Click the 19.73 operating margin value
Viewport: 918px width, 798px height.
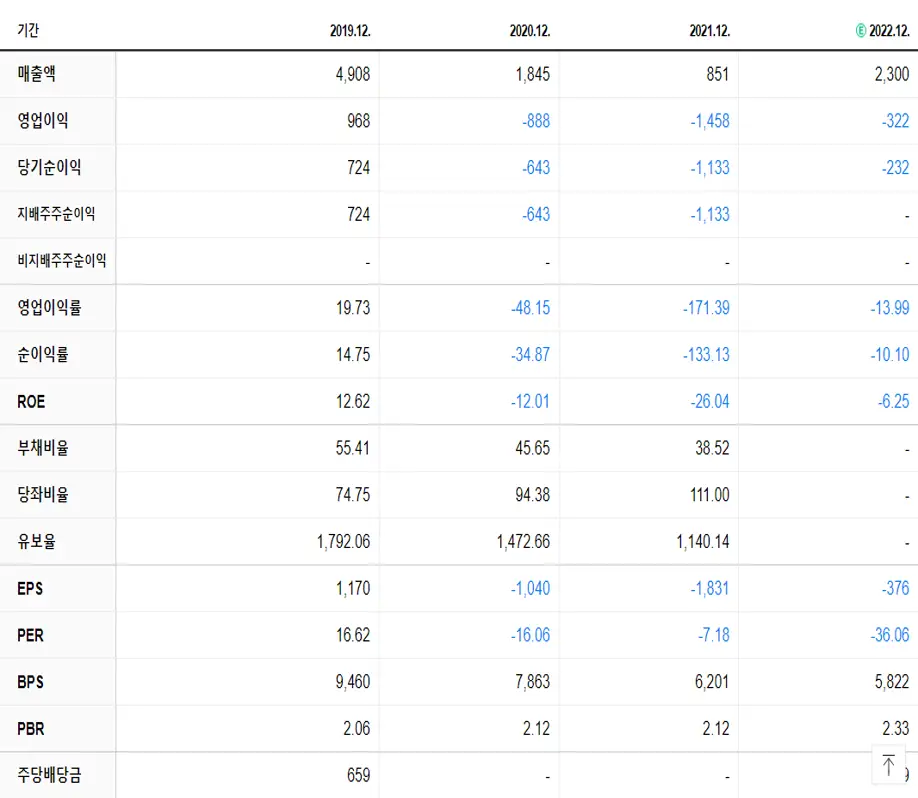[x=353, y=308]
